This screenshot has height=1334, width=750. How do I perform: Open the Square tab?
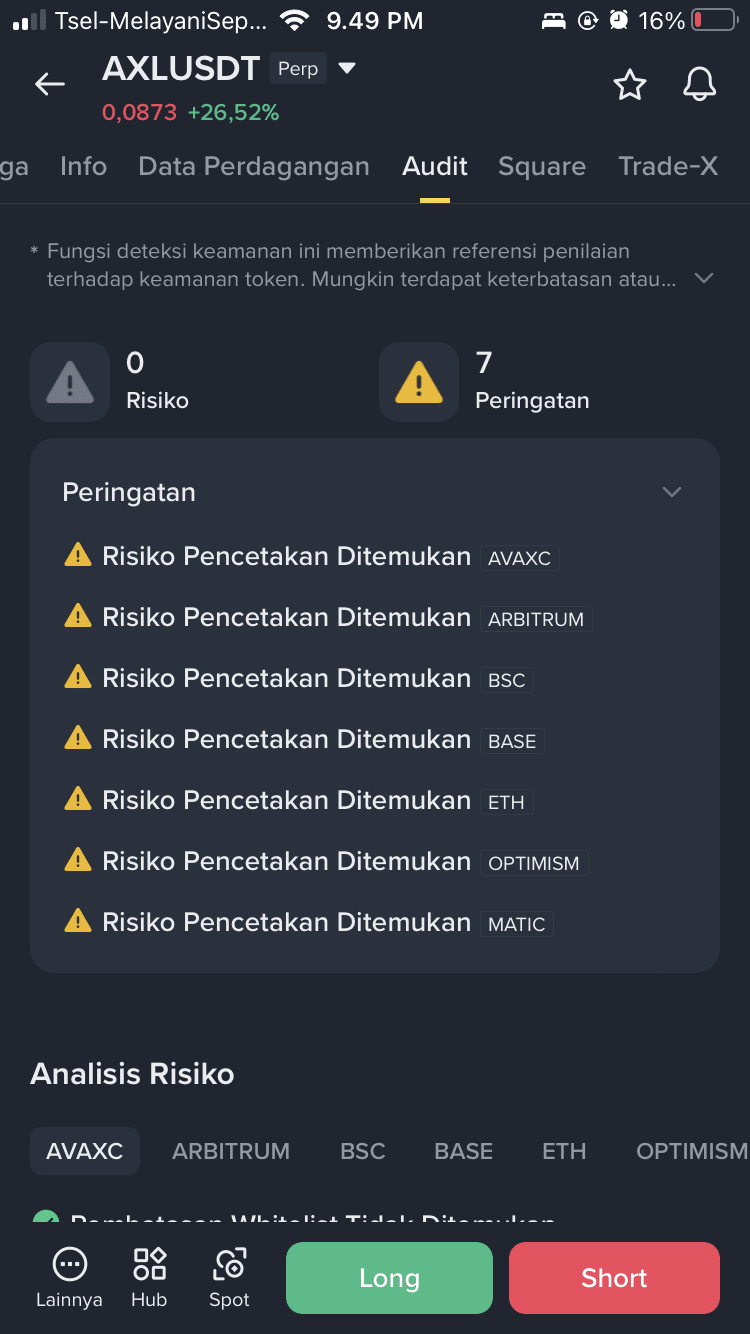click(x=542, y=166)
